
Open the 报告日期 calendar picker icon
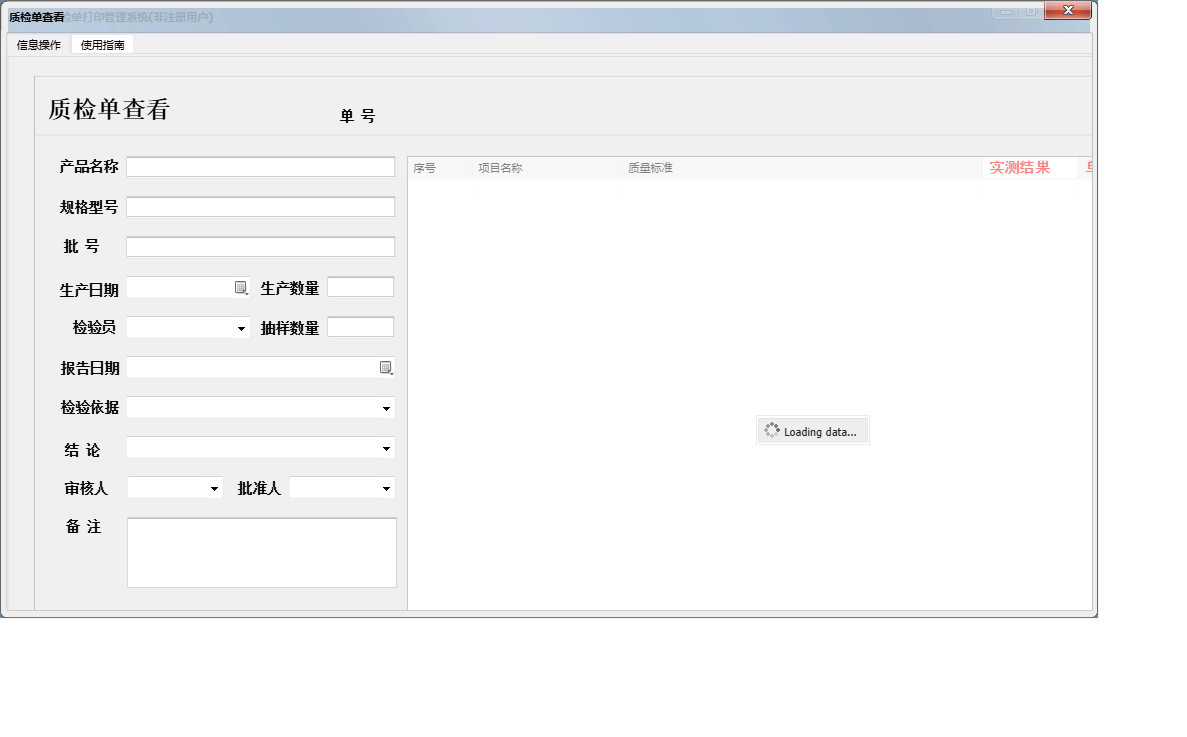click(386, 368)
